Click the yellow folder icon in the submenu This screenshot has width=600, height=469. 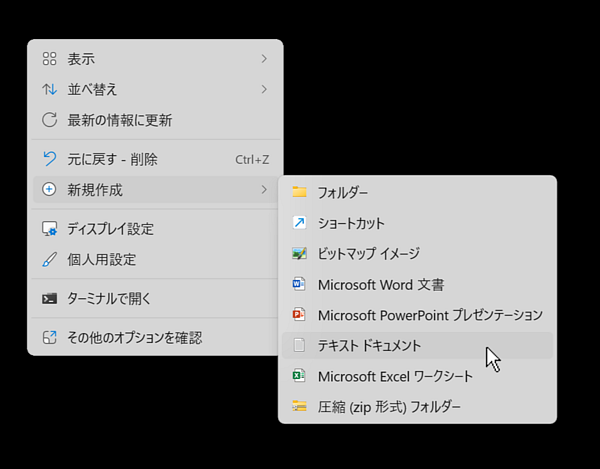point(299,192)
